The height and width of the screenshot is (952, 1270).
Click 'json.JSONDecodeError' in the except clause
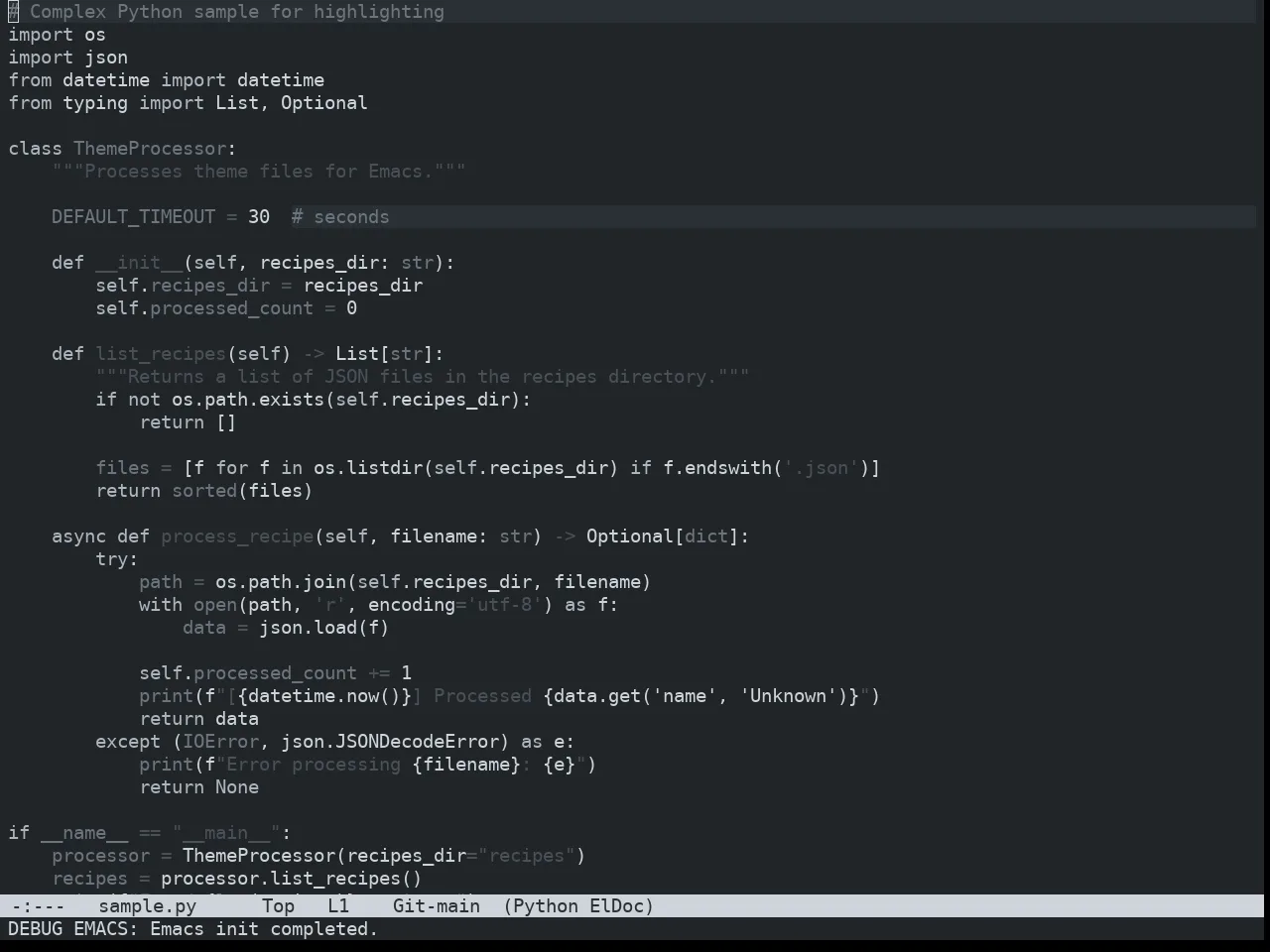coord(390,742)
